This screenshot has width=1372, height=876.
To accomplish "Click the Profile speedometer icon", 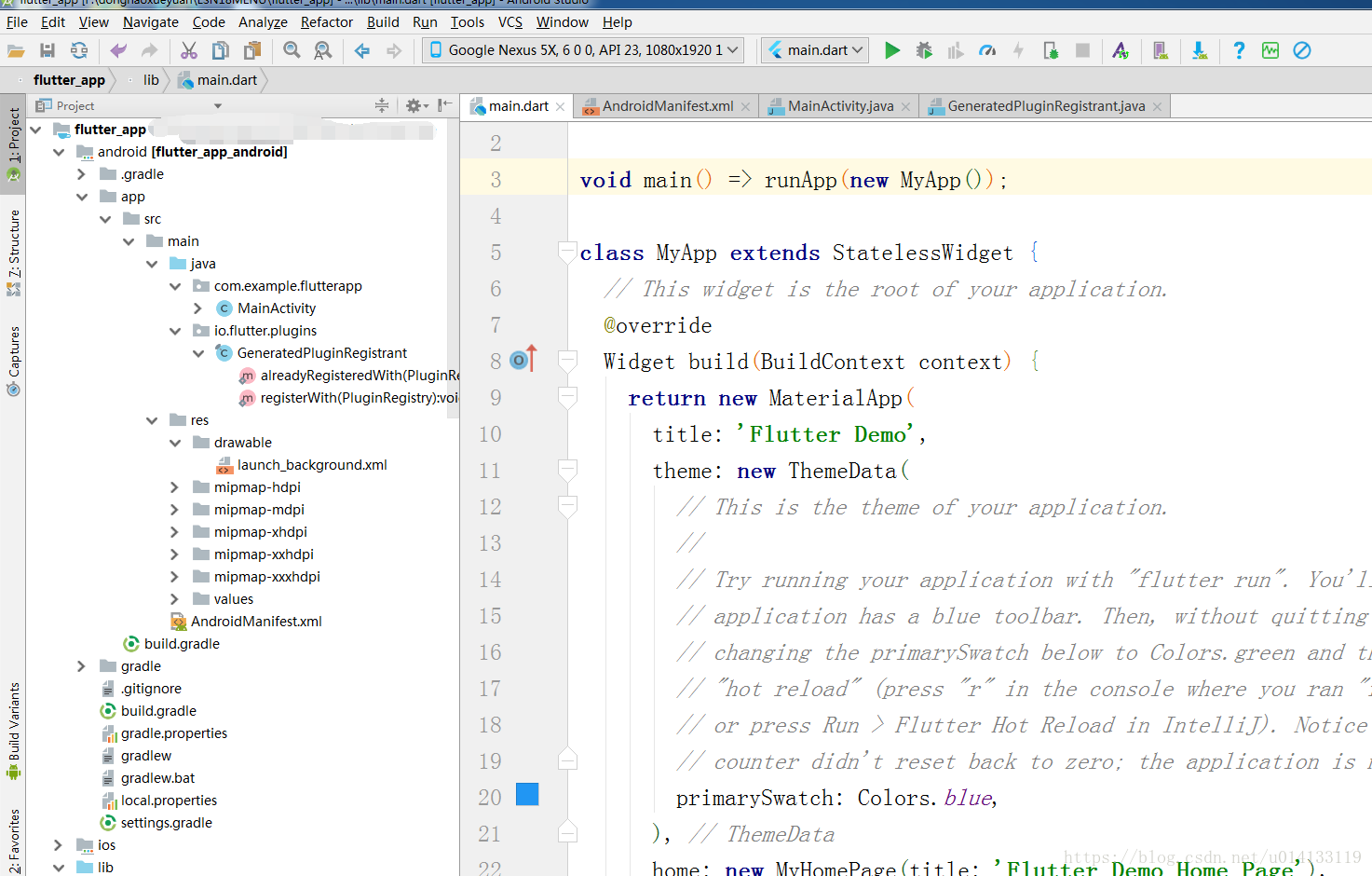I will tap(987, 50).
